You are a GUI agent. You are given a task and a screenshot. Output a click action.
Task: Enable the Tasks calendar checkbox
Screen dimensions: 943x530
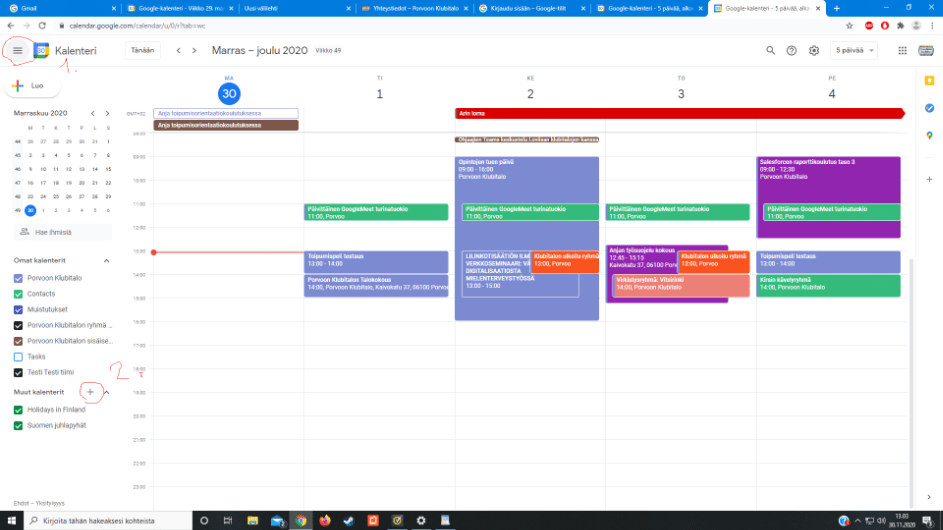click(18, 356)
